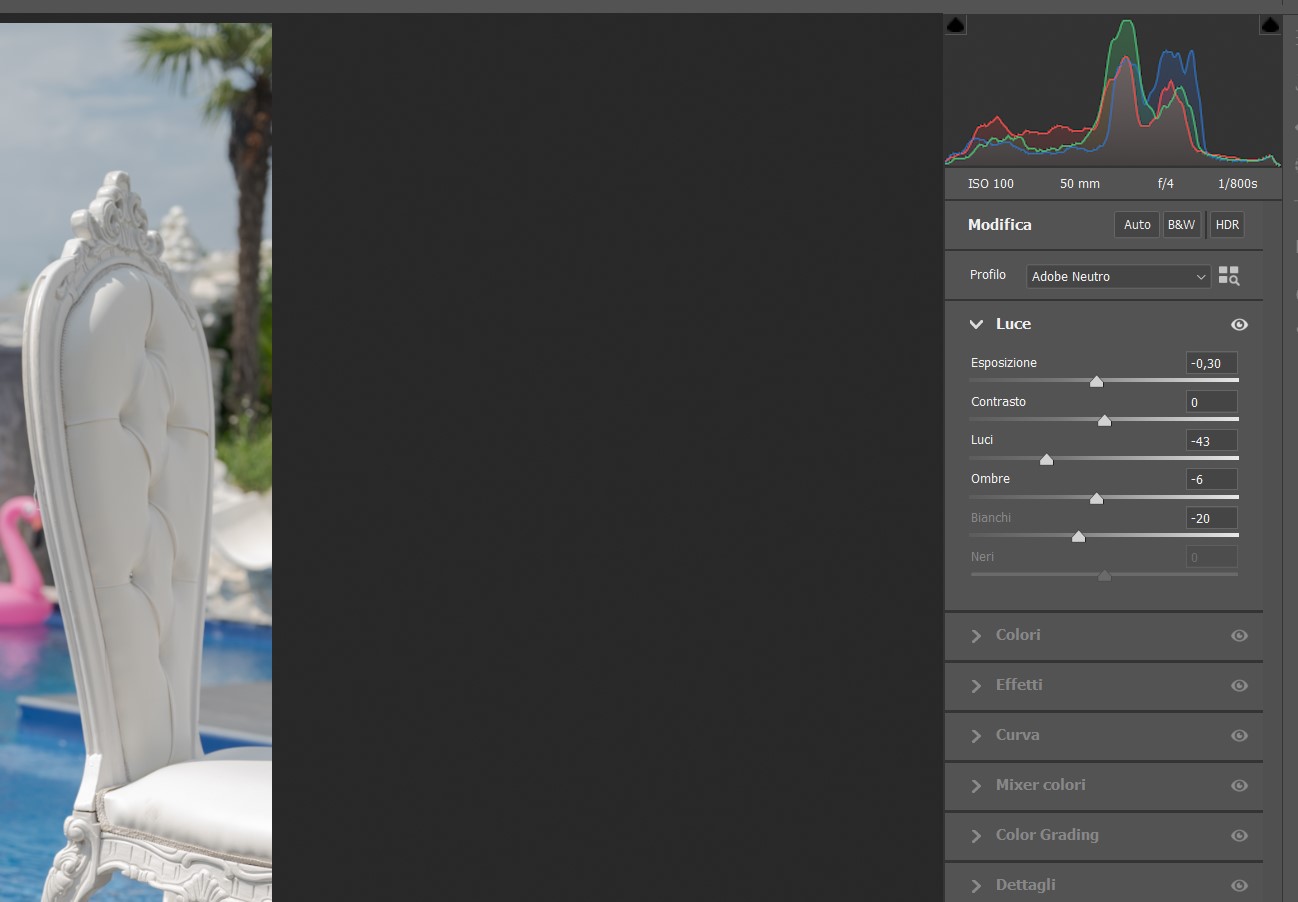The width and height of the screenshot is (1298, 902).
Task: Click the Luci slider handle
Action: pyautogui.click(x=1046, y=460)
